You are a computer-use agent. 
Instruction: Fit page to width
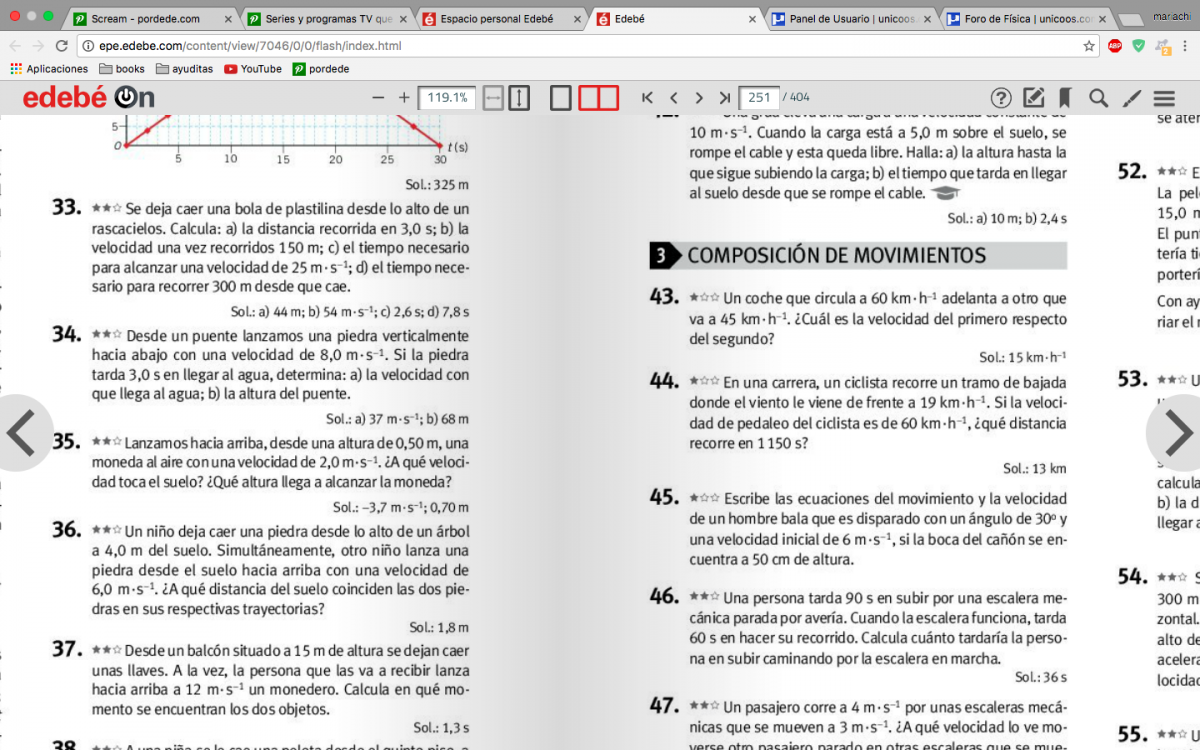(x=493, y=98)
